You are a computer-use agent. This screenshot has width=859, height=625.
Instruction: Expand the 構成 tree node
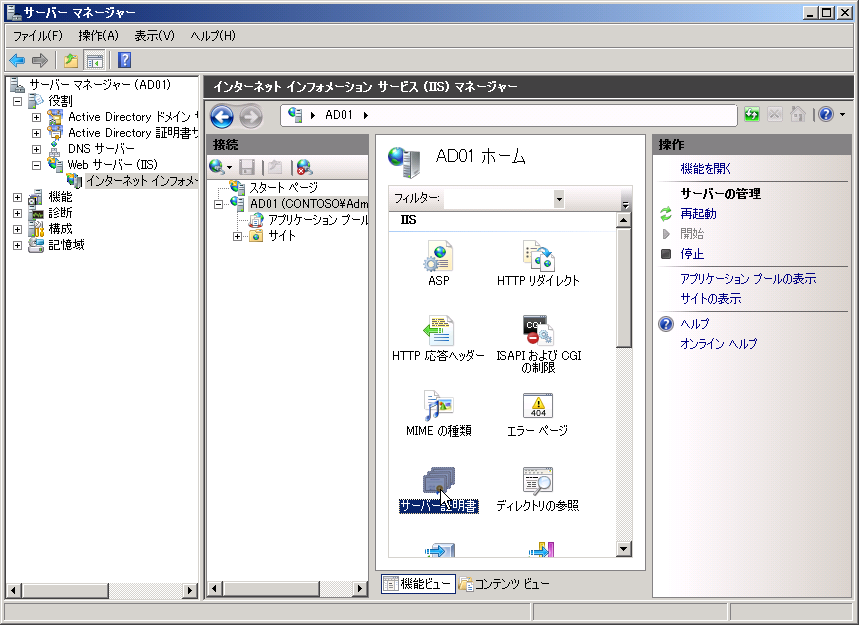[18, 229]
